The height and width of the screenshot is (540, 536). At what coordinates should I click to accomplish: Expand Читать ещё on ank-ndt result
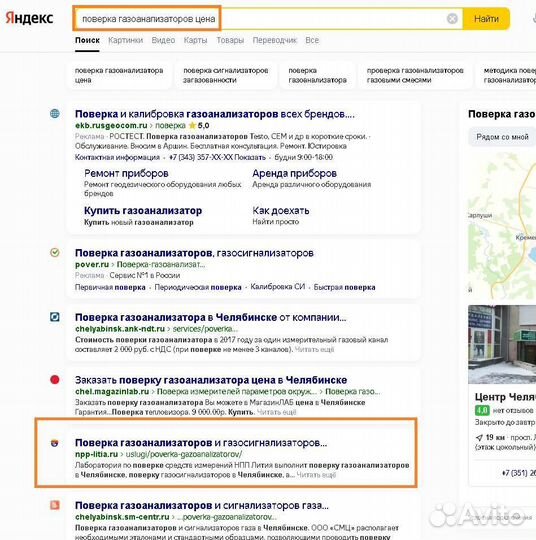tap(315, 350)
